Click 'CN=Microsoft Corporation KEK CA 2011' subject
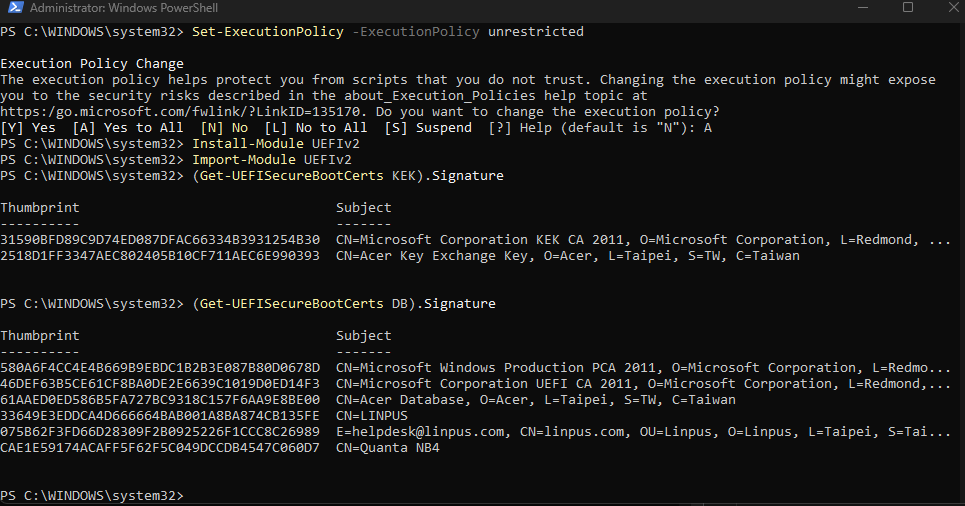Image resolution: width=965 pixels, height=506 pixels. [643, 239]
